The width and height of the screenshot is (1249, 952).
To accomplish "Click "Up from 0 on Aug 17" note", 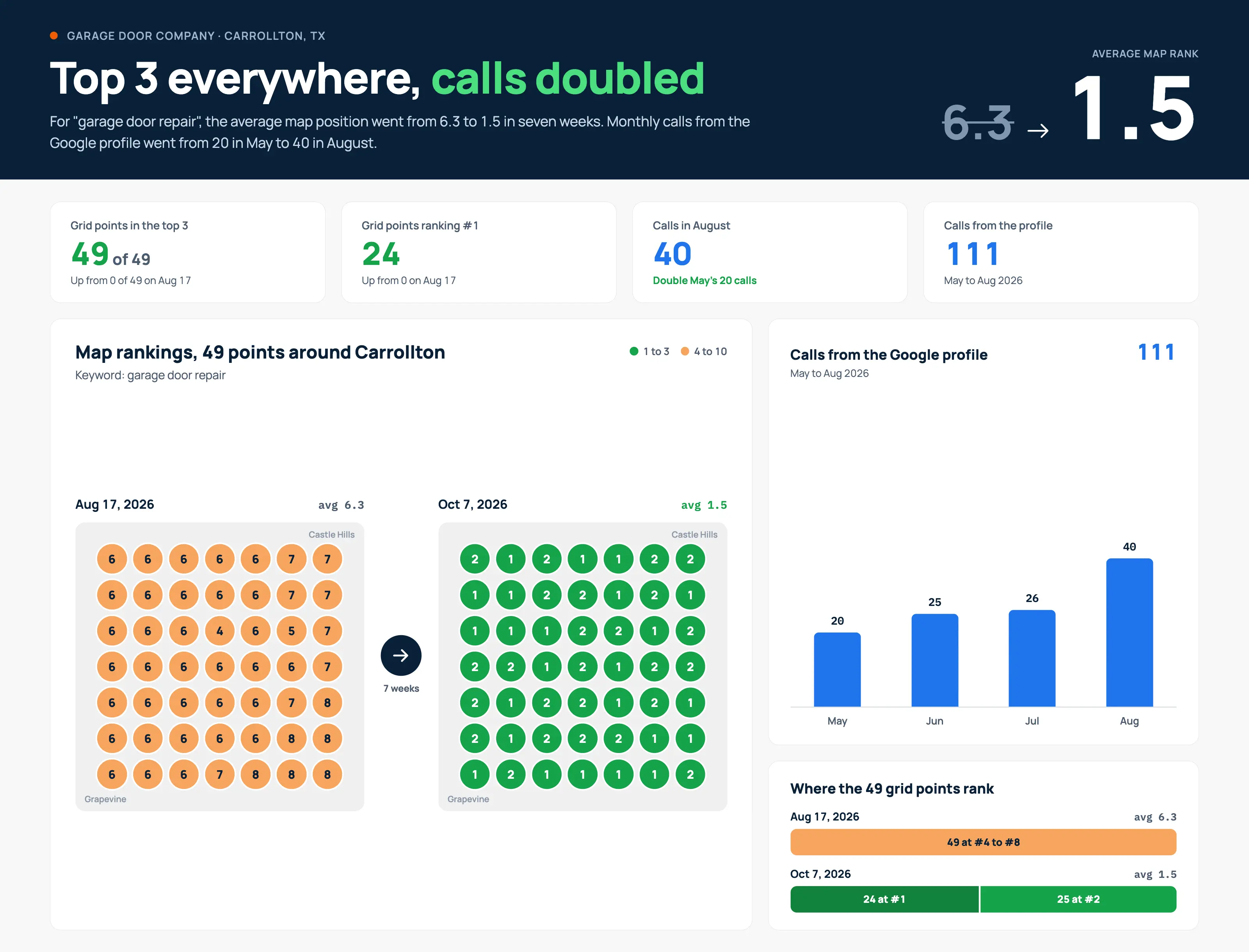I will click(409, 281).
